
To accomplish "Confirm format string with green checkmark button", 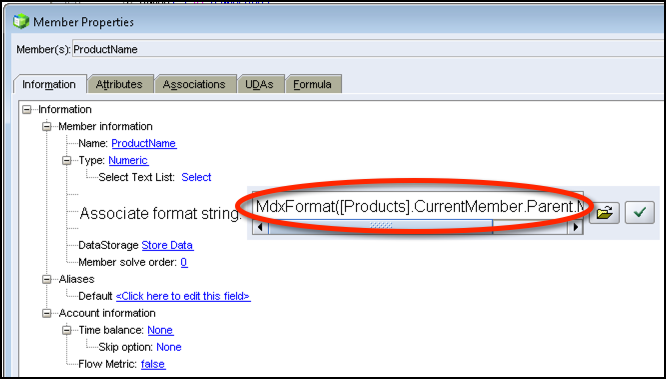I will pyautogui.click(x=640, y=212).
